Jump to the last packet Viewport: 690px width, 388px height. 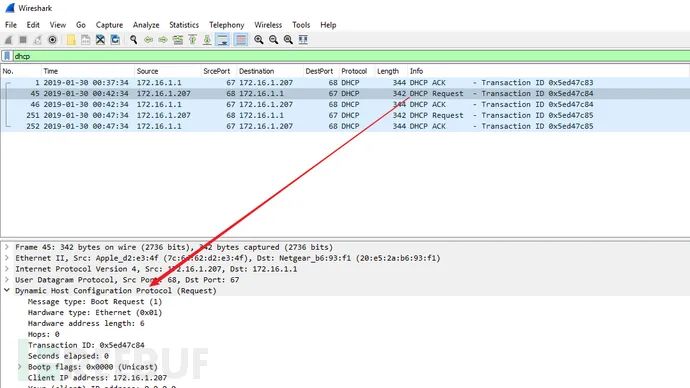pyautogui.click(x=207, y=40)
